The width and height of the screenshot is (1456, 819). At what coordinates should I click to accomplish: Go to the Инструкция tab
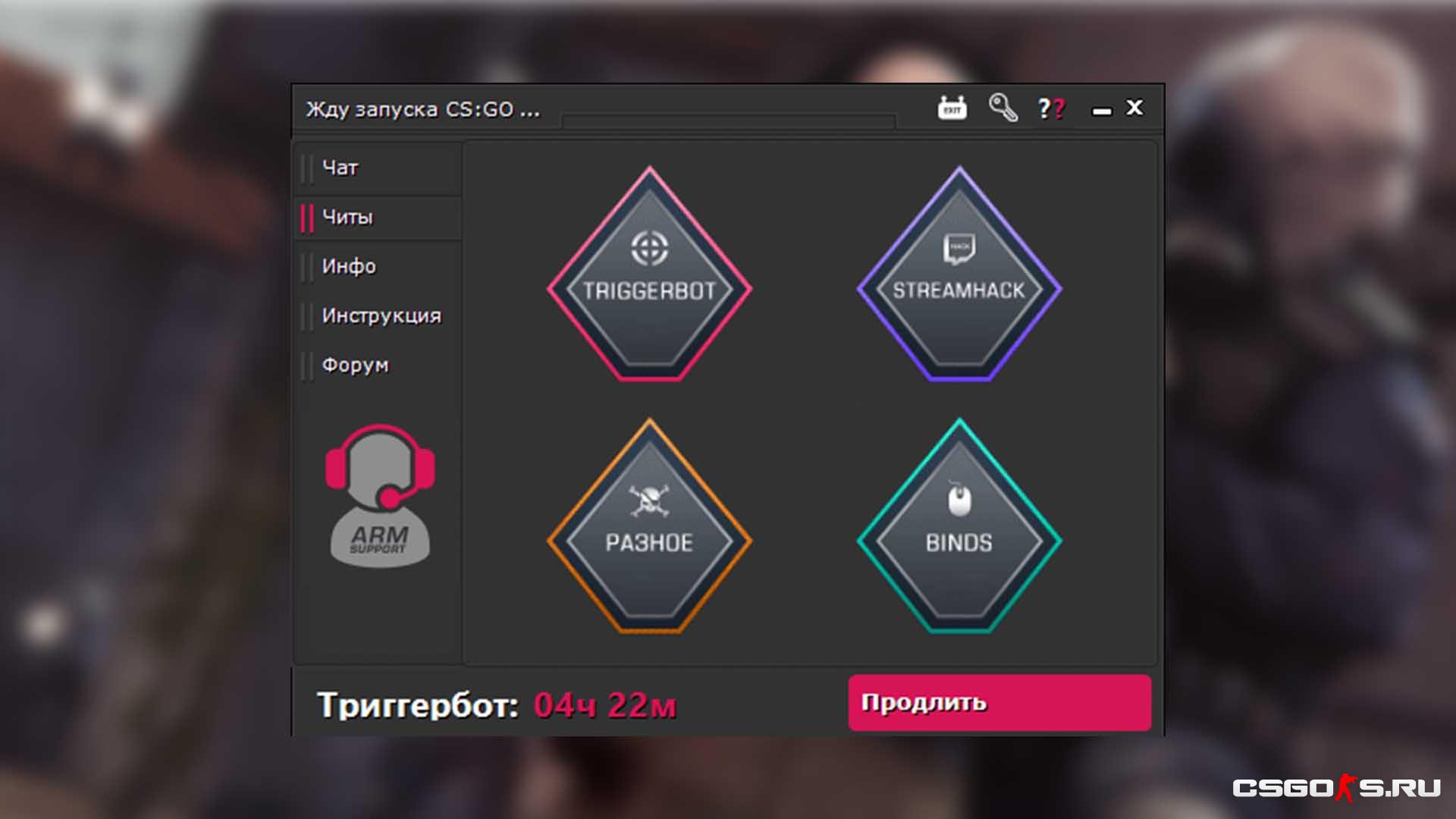click(378, 316)
